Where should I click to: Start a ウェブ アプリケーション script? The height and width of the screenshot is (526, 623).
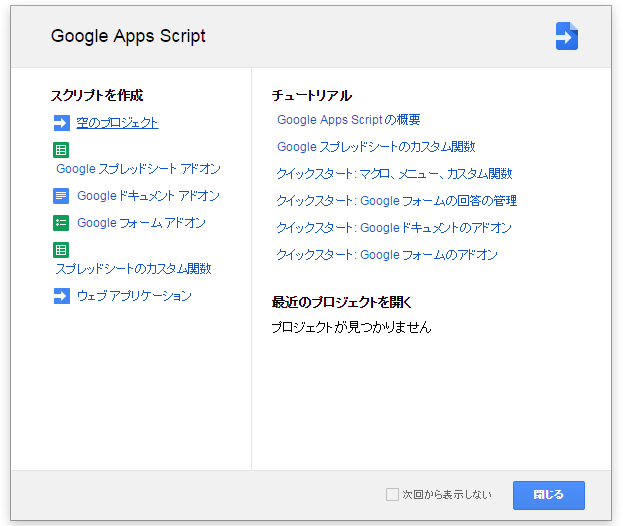[134, 296]
